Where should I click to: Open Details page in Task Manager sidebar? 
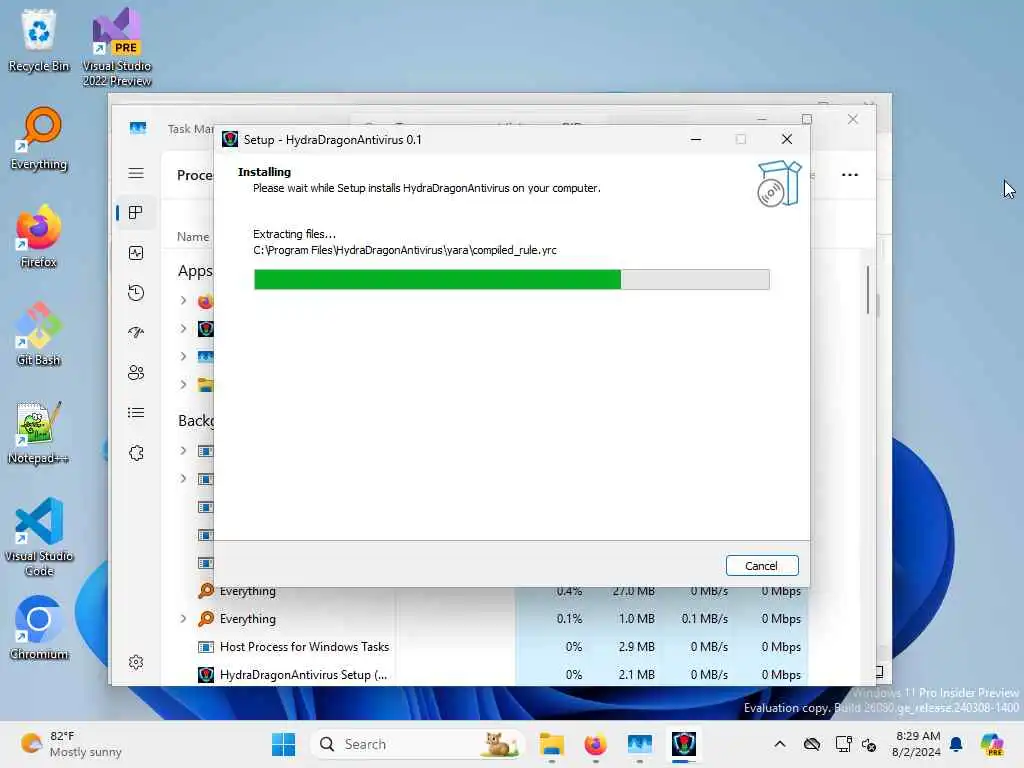tap(136, 413)
